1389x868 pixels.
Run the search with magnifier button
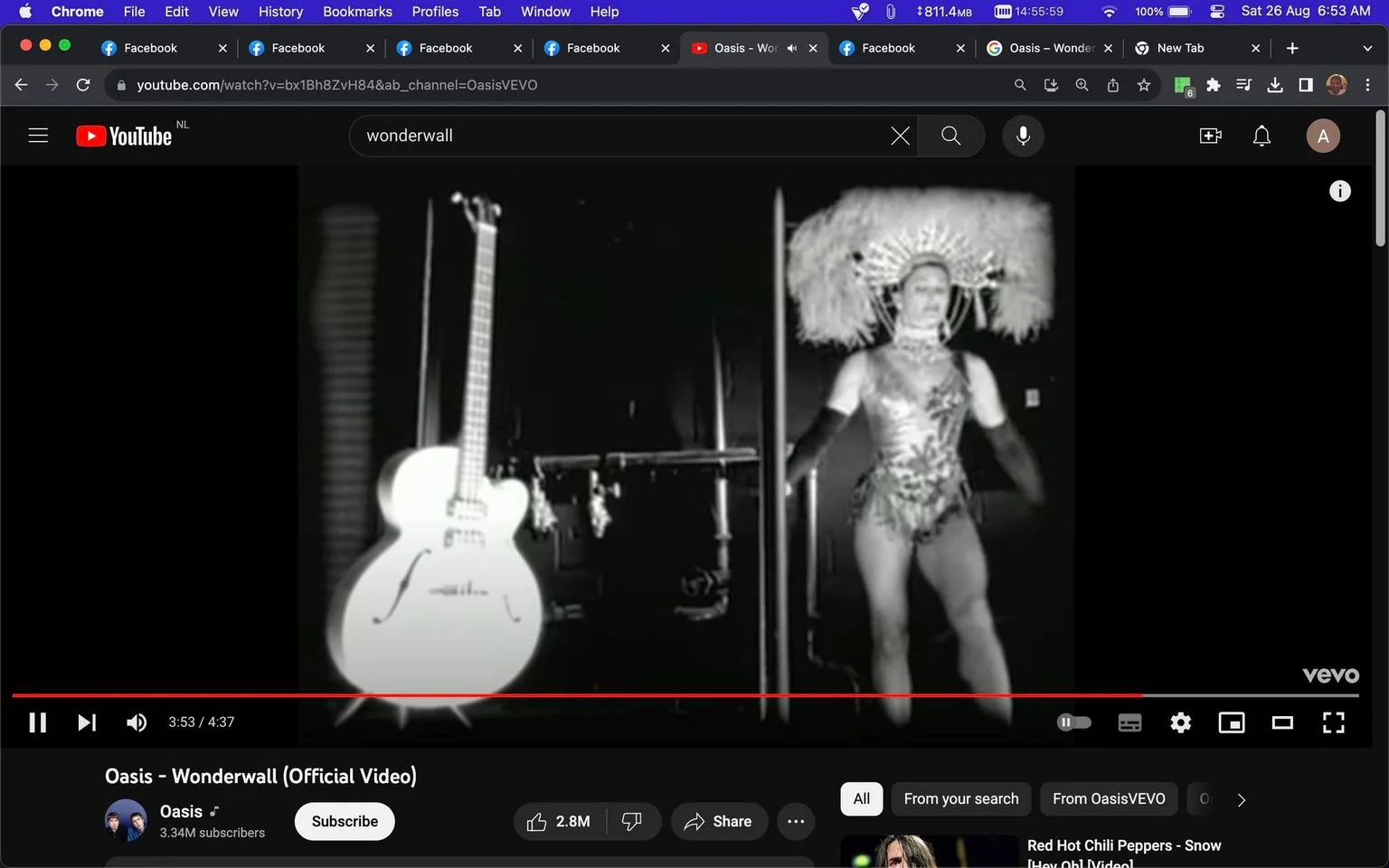(950, 136)
